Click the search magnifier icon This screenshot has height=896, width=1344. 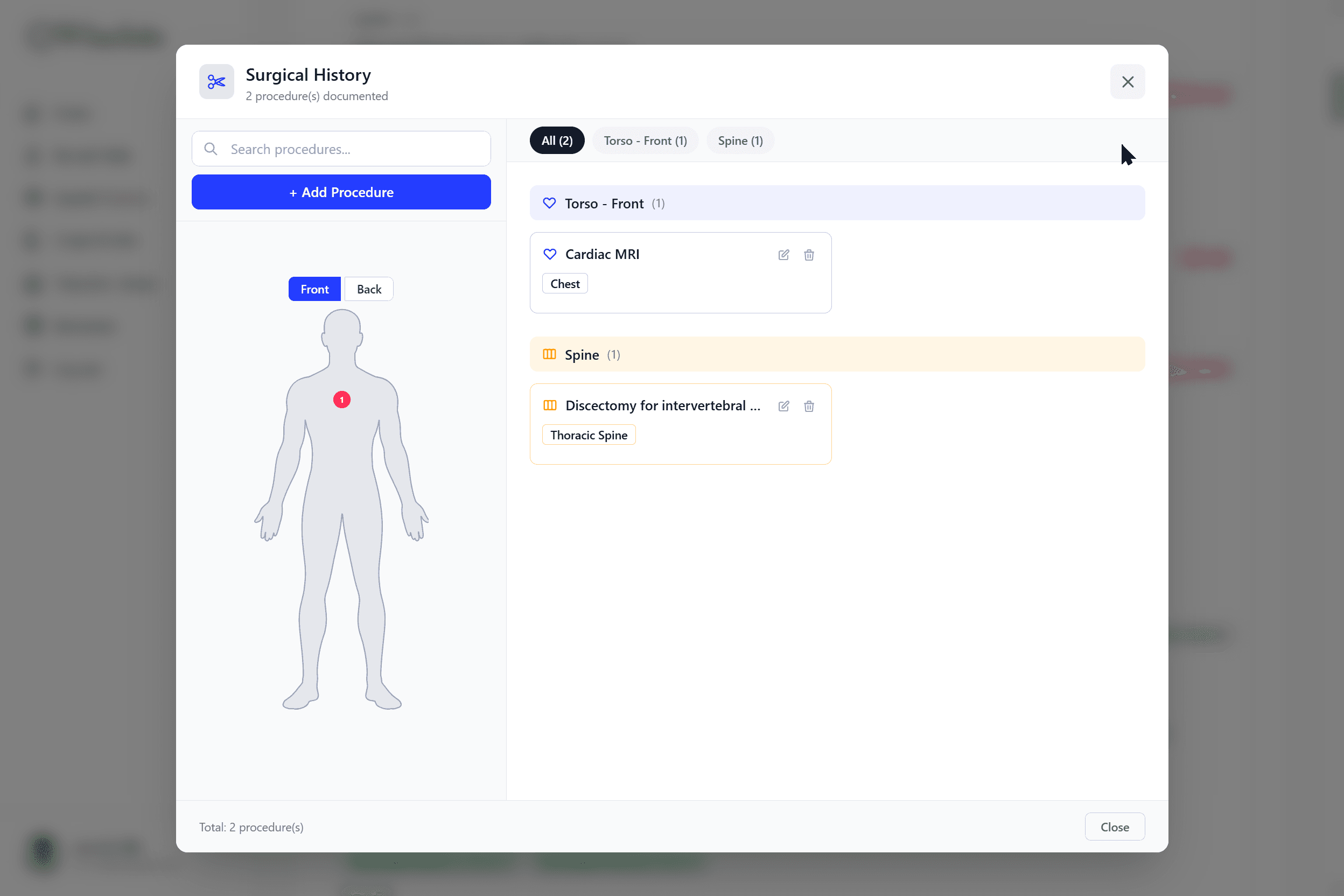211,149
